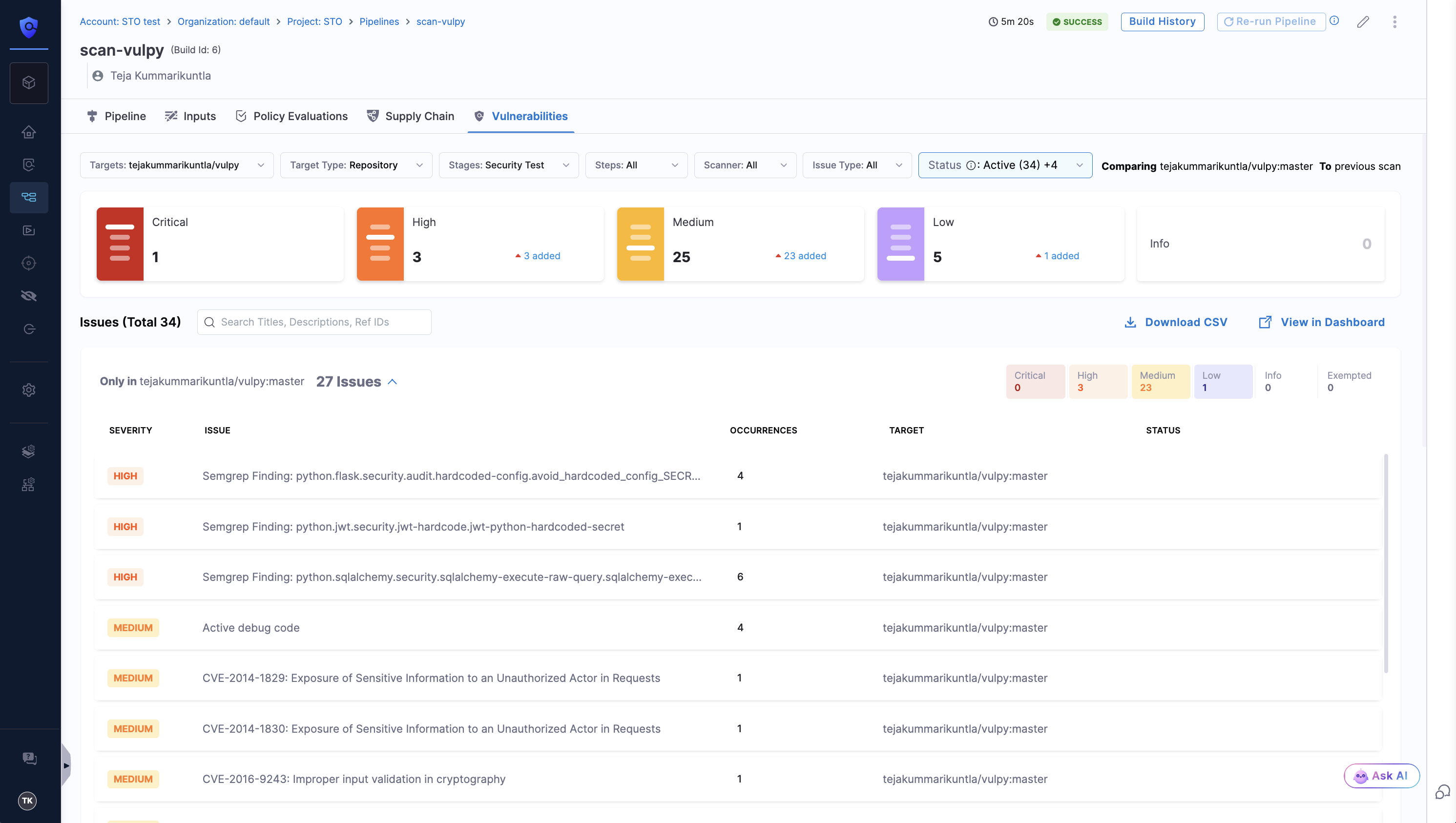Open the settings gear in sidebar
Screen dimensions: 1456x823
click(x=29, y=390)
